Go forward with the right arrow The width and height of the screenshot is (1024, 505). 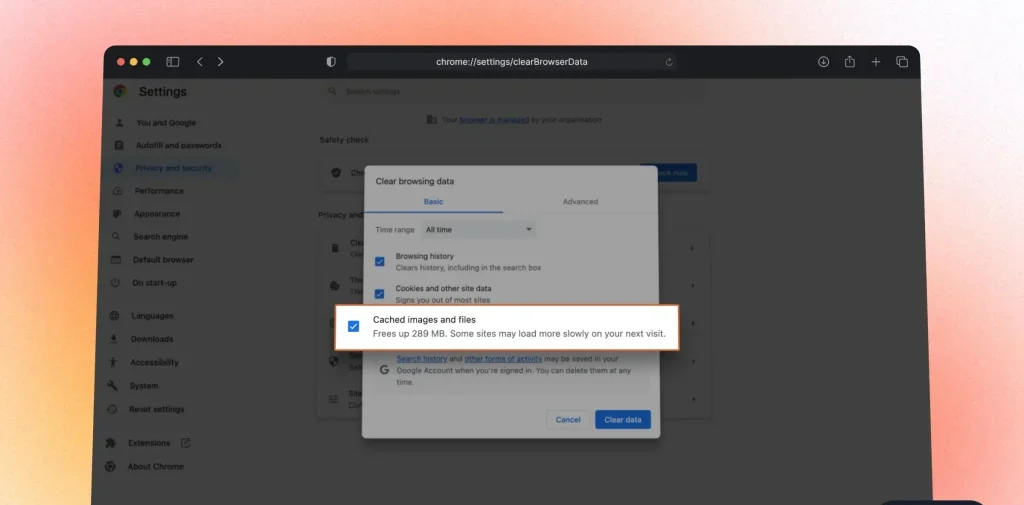[221, 62]
